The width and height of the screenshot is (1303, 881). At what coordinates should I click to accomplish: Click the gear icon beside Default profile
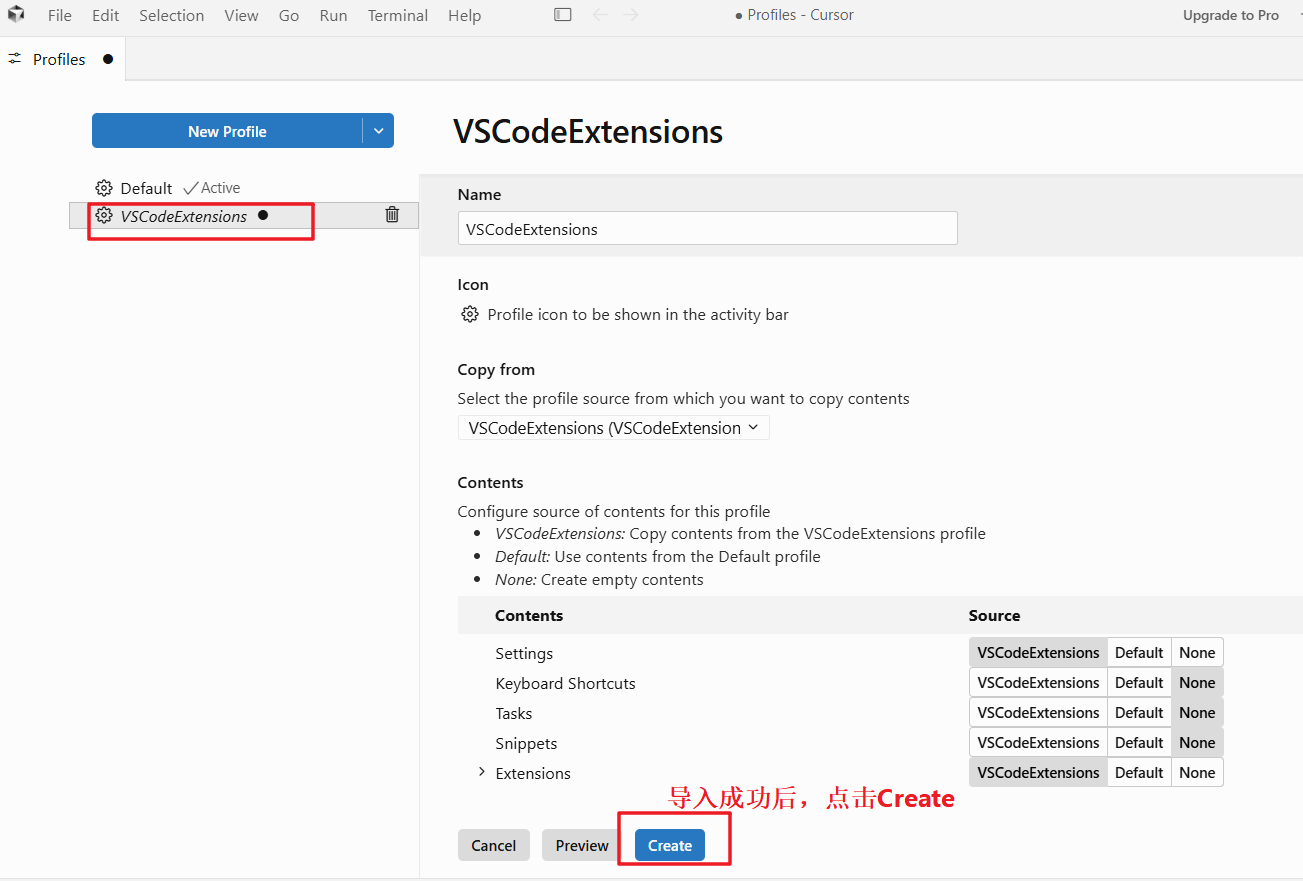(104, 188)
